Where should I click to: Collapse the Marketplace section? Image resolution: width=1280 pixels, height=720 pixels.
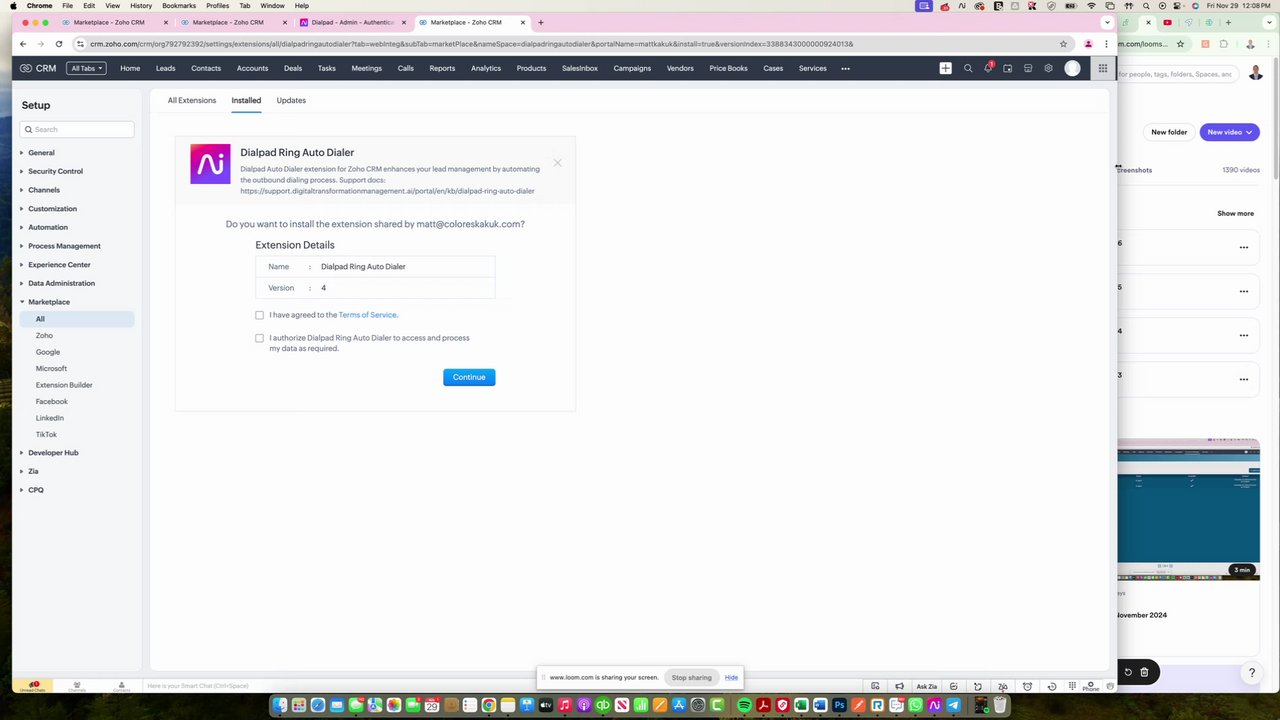click(x=49, y=302)
